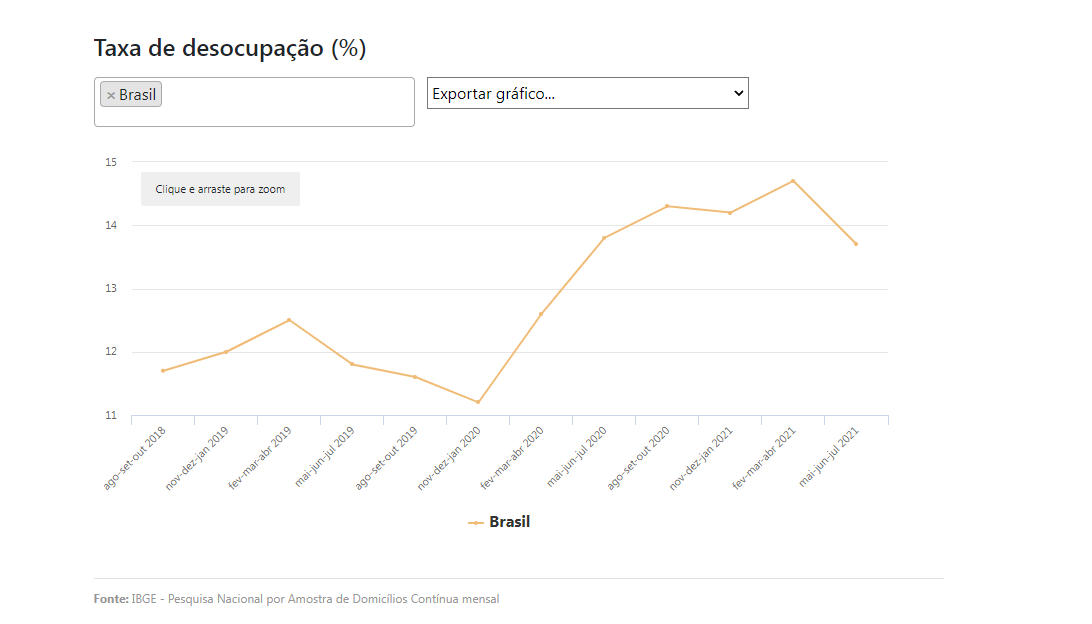Image resolution: width=1092 pixels, height=624 pixels.
Task: Select the mai-jun-jul 2019 data point
Action: tap(352, 364)
